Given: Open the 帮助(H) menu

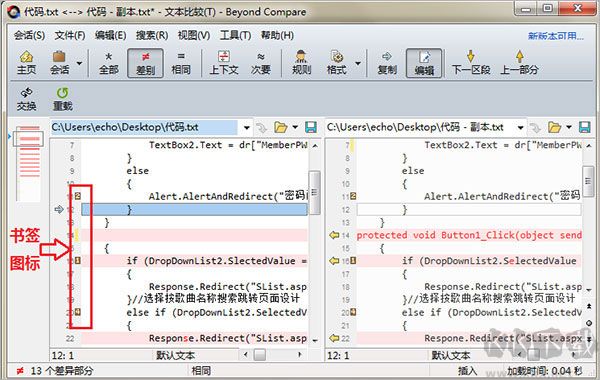Looking at the screenshot, I should (277, 35).
